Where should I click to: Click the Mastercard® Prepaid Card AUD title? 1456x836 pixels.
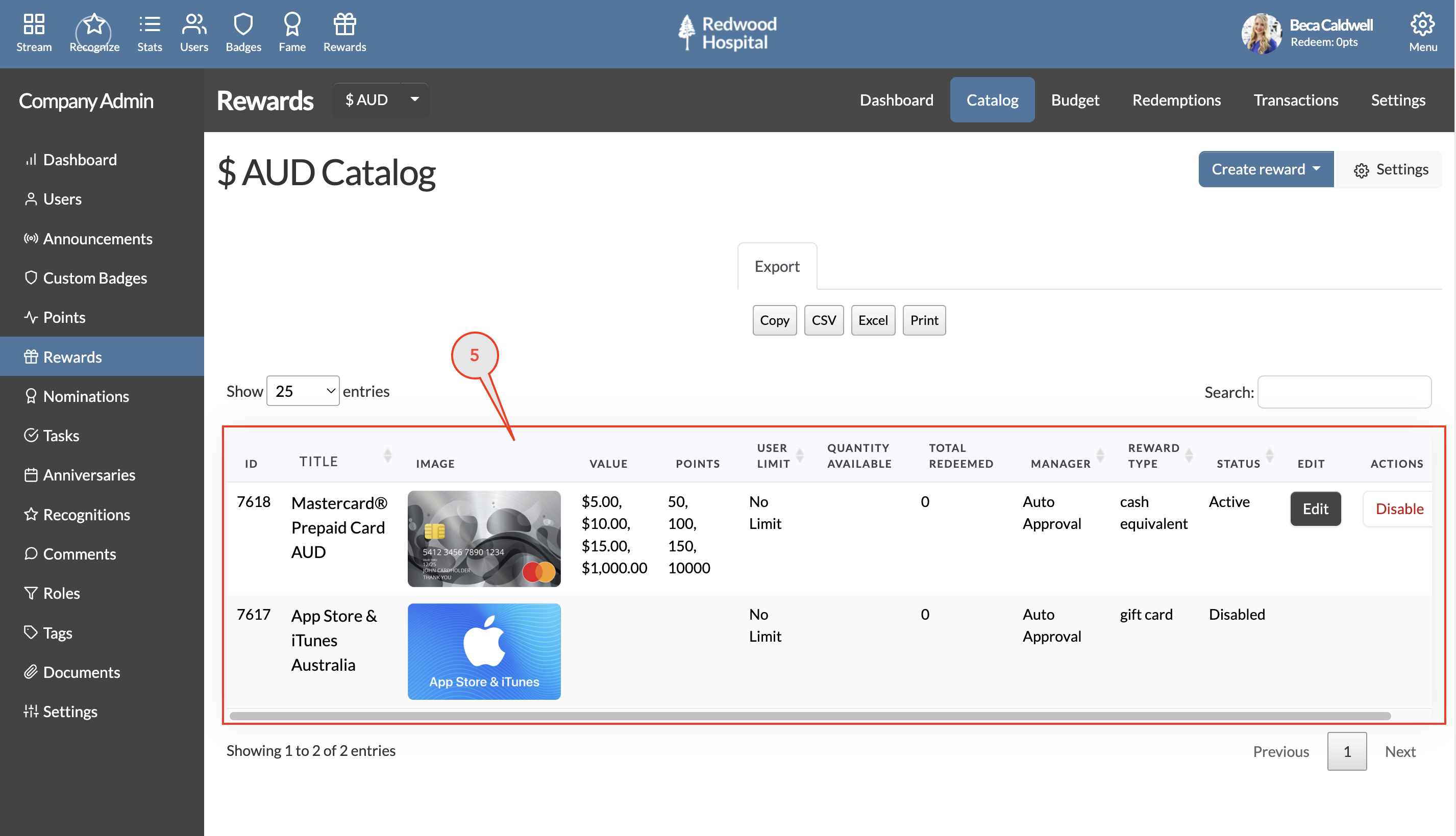[339, 528]
